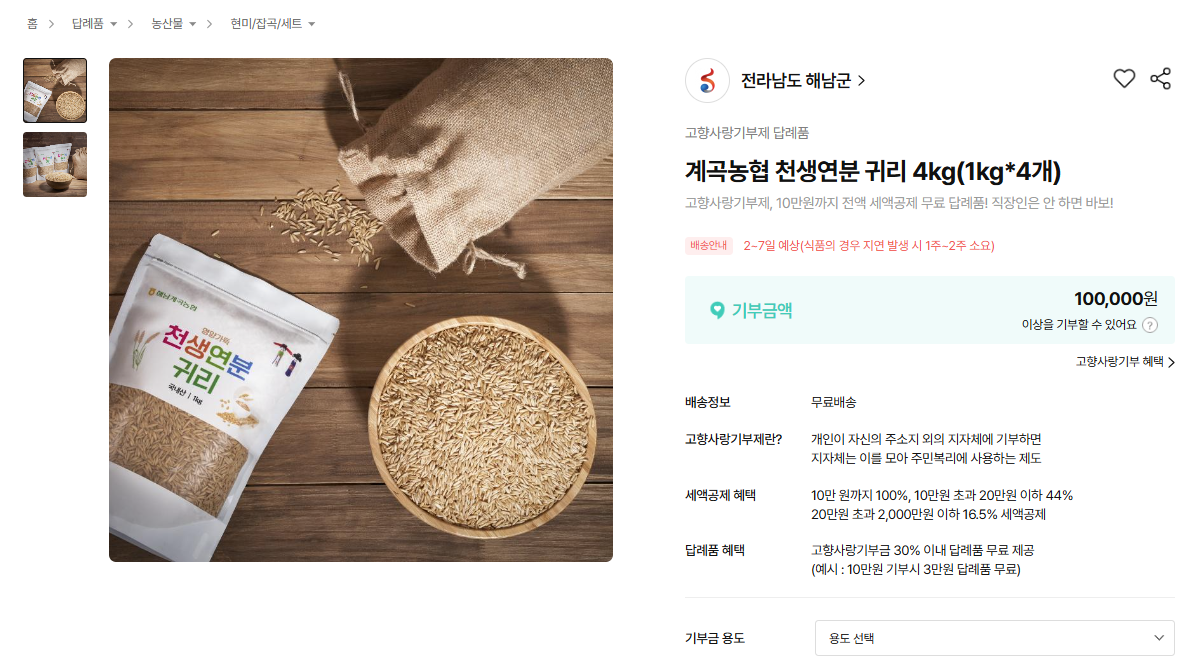The image size is (1189, 667).
Task: Expand the 현미/잡곡/세트 category dropdown
Action: 312,24
